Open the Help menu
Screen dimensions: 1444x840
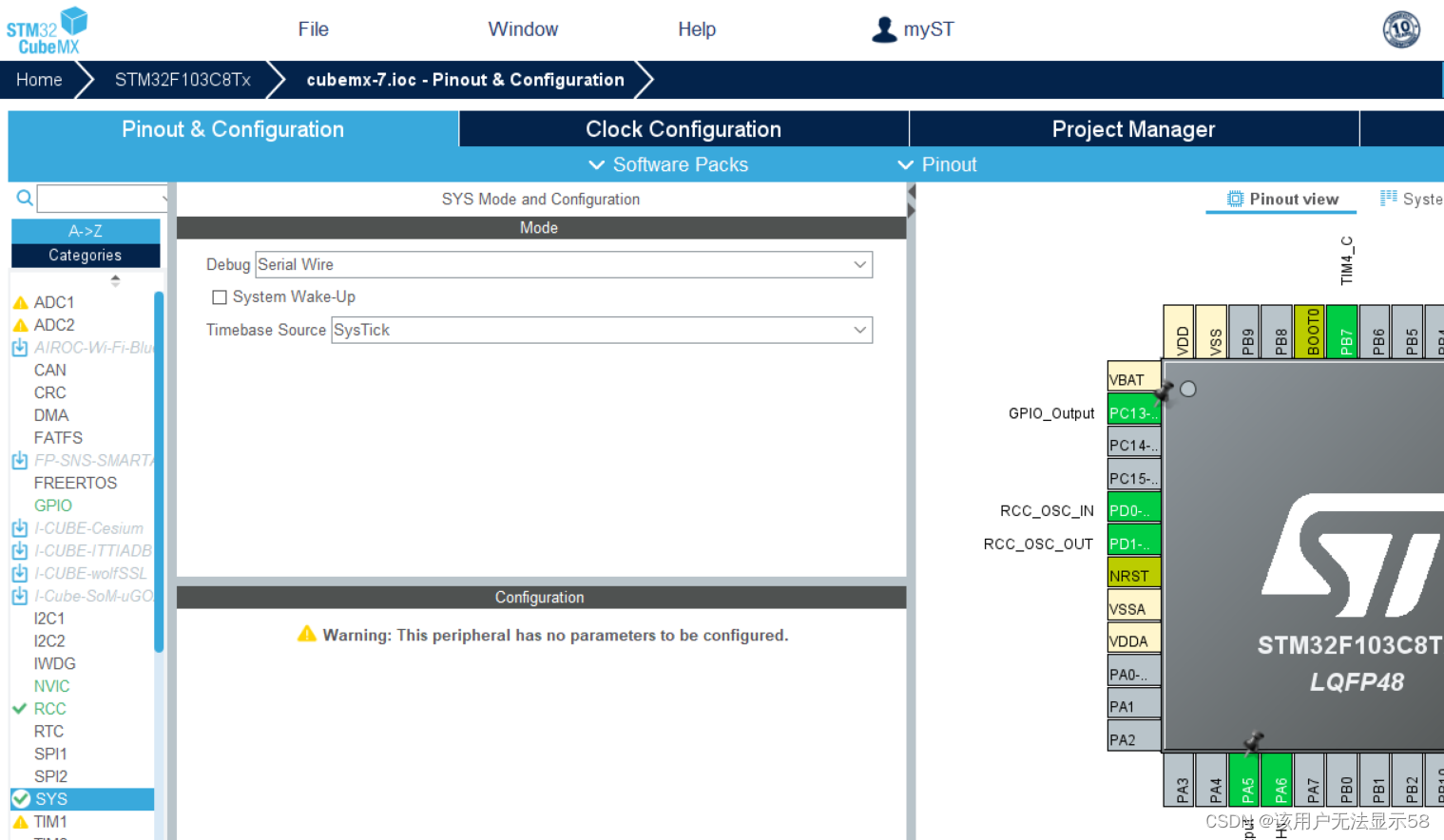click(697, 29)
